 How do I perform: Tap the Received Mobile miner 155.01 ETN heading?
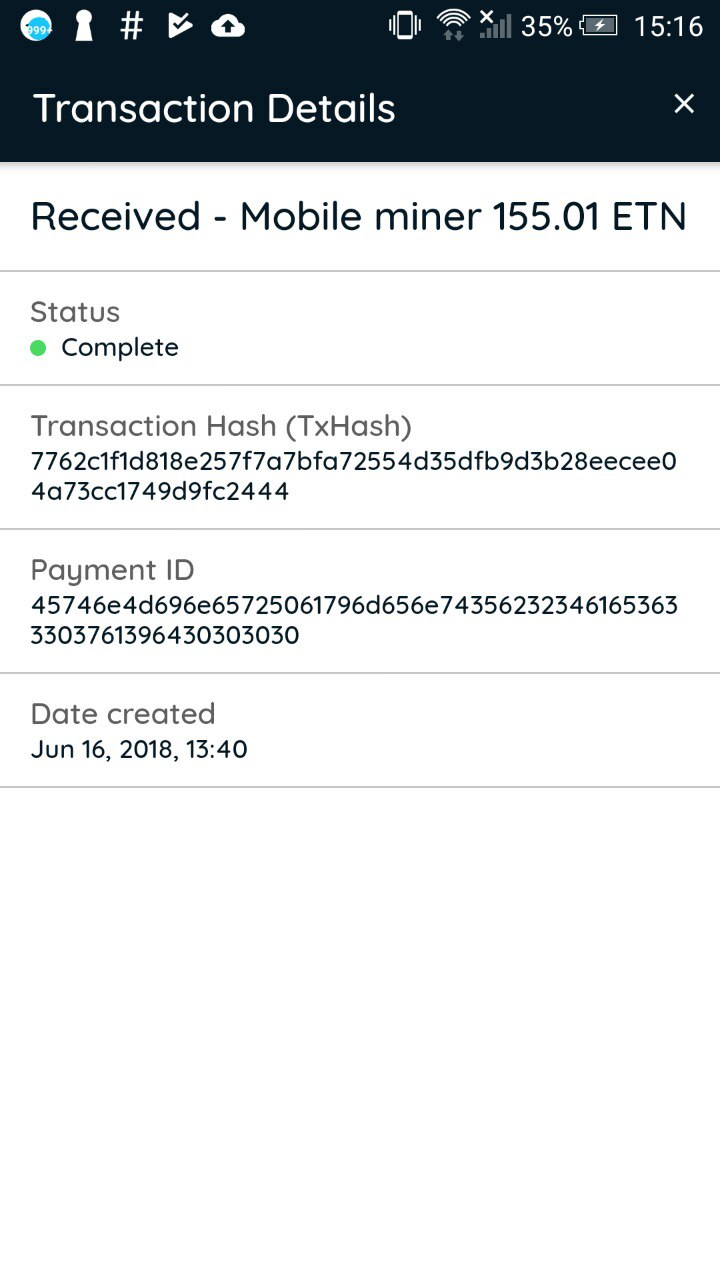(359, 217)
